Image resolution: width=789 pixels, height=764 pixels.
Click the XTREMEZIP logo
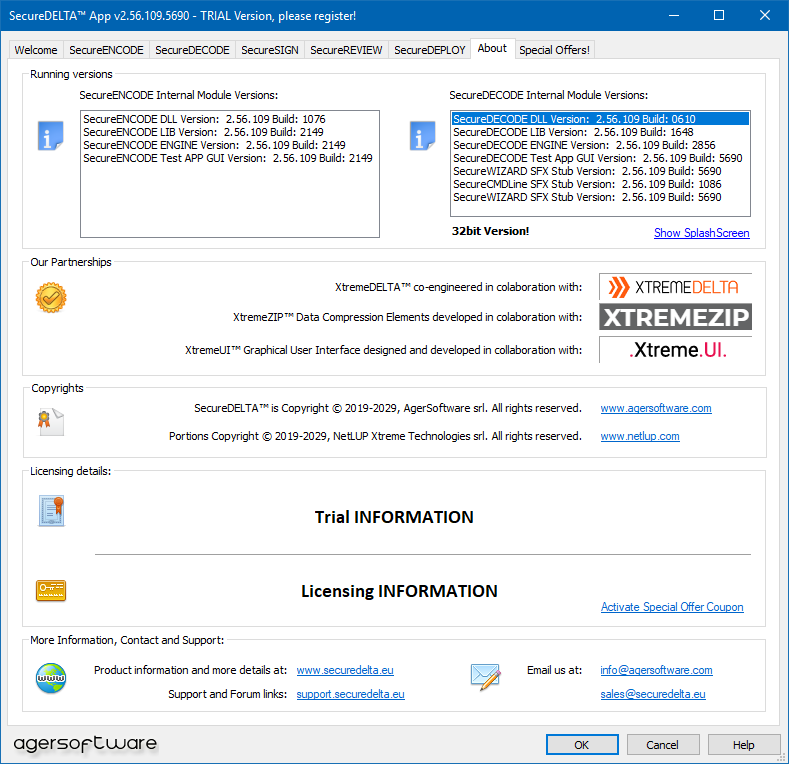pos(675,317)
